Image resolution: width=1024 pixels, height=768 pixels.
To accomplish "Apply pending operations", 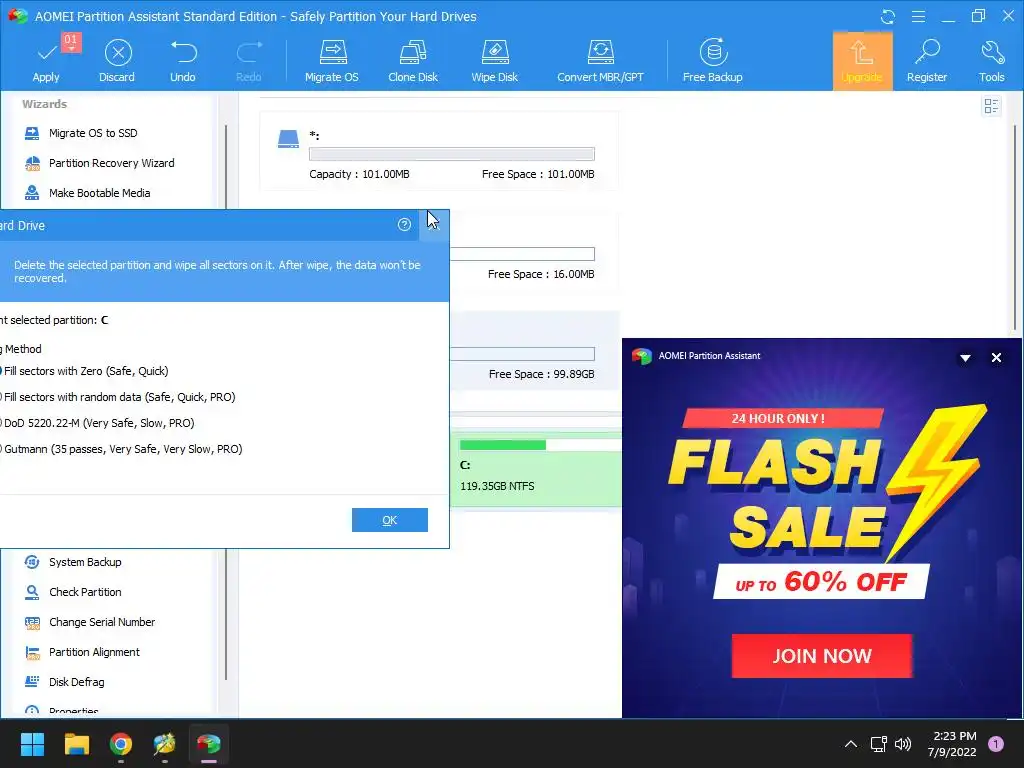I will tap(46, 61).
